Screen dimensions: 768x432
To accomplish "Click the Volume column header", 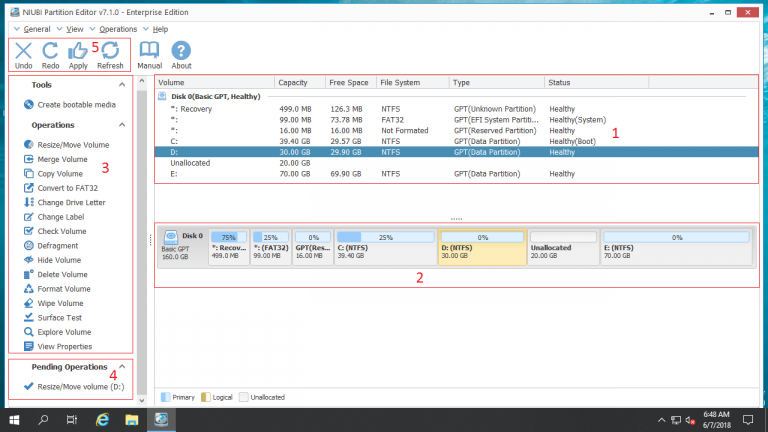I will (215, 82).
